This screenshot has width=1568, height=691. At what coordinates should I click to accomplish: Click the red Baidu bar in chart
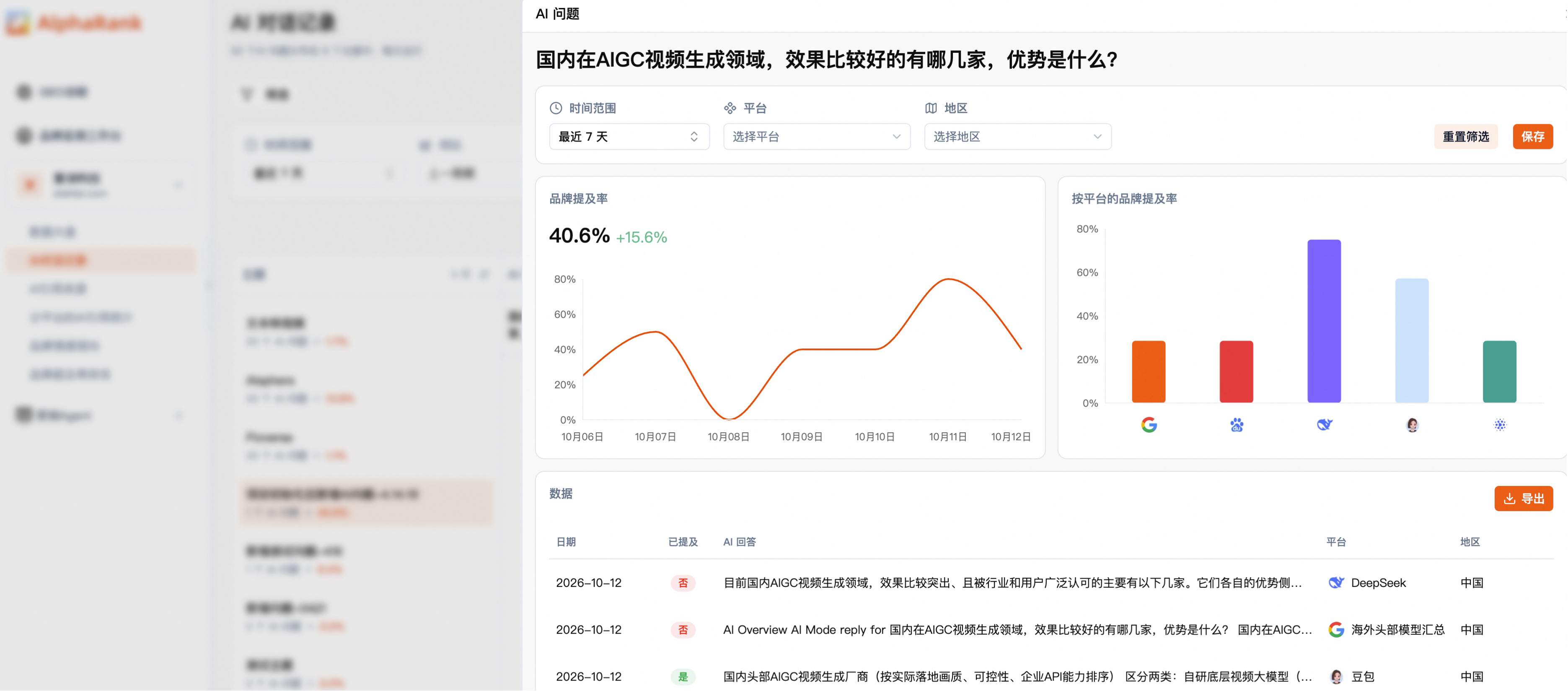click(1236, 371)
